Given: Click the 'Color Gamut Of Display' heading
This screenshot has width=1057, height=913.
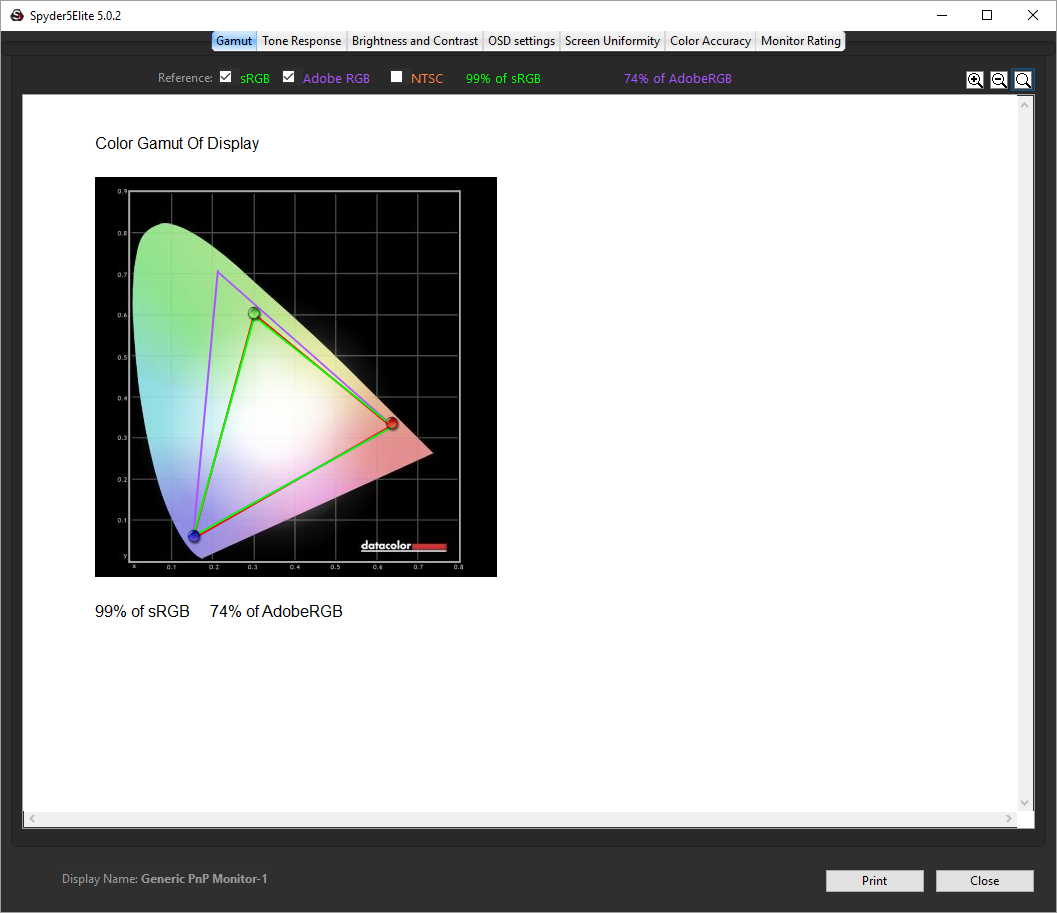Looking at the screenshot, I should click(x=177, y=144).
